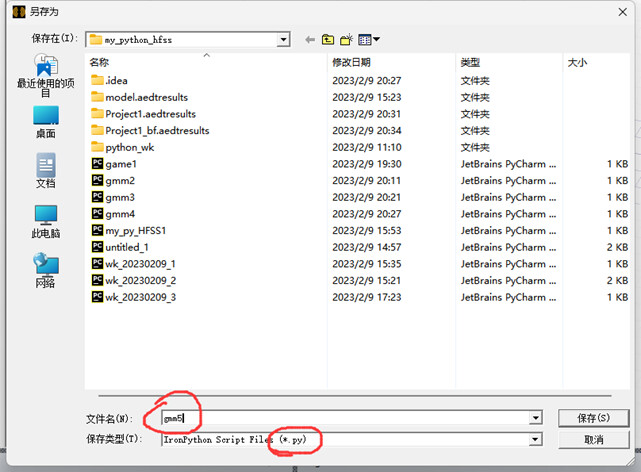Open the view menu icon
Viewport: 641px width, 472px height.
click(369, 40)
